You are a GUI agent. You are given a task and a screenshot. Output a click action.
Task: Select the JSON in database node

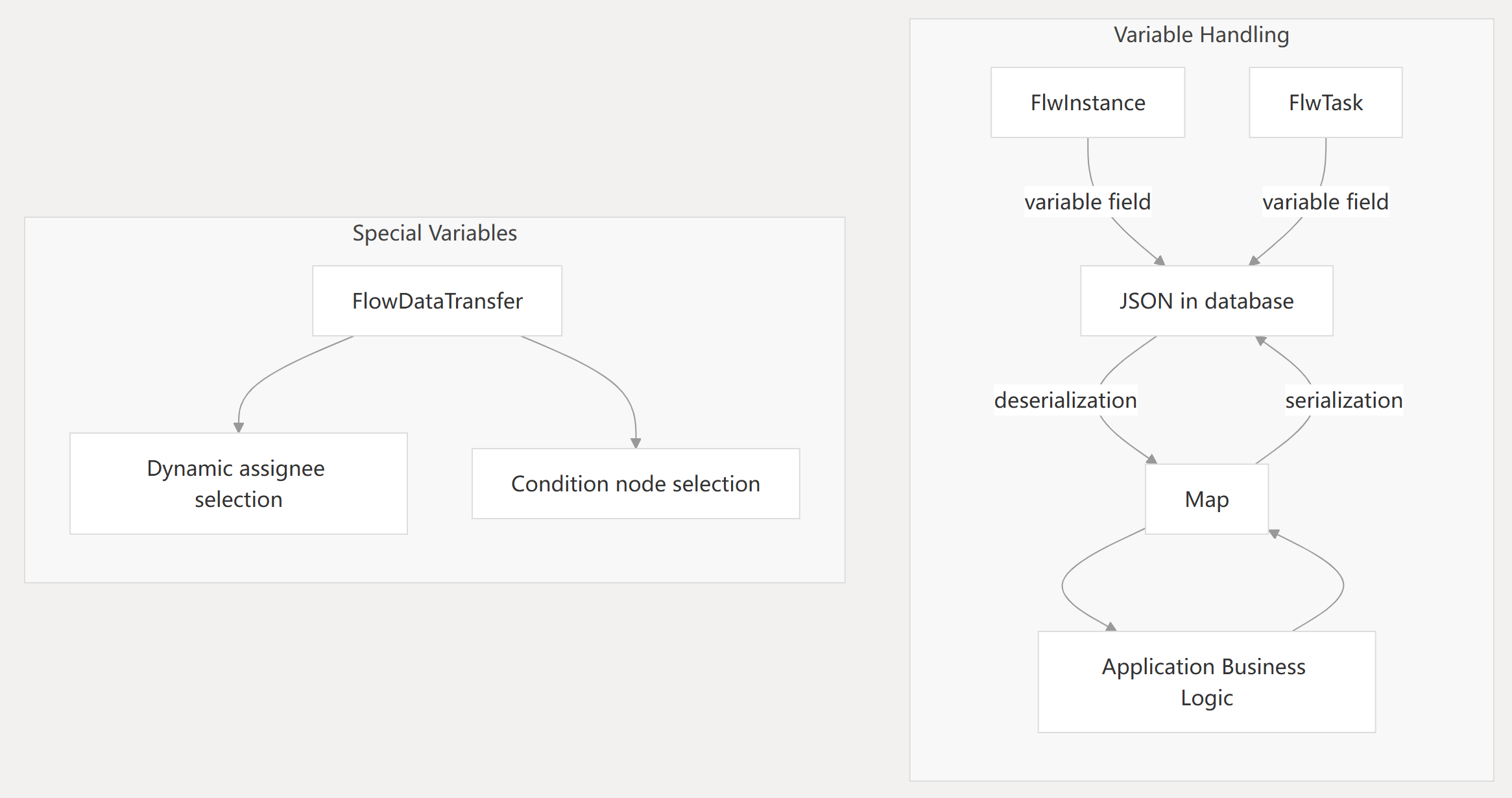tap(1206, 301)
